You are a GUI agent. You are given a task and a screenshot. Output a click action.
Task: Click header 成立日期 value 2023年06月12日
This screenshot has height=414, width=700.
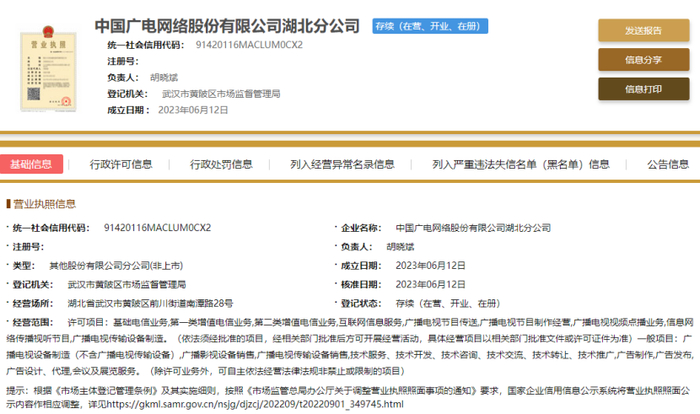(193, 110)
